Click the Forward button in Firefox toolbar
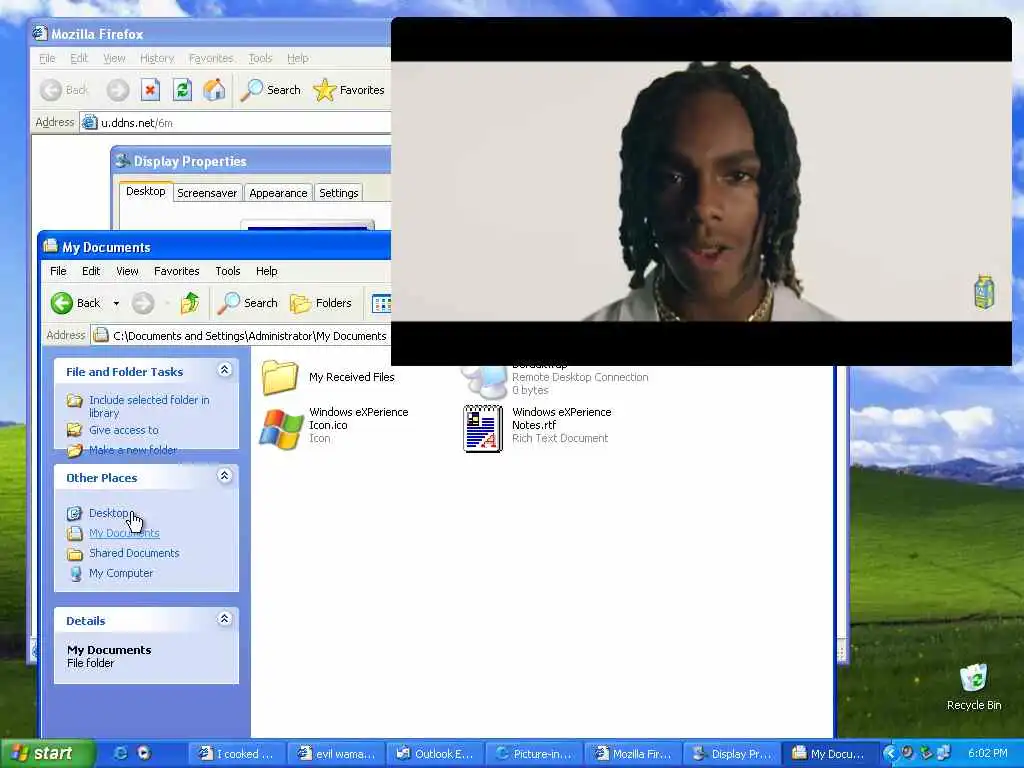This screenshot has width=1024, height=768. tap(118, 90)
